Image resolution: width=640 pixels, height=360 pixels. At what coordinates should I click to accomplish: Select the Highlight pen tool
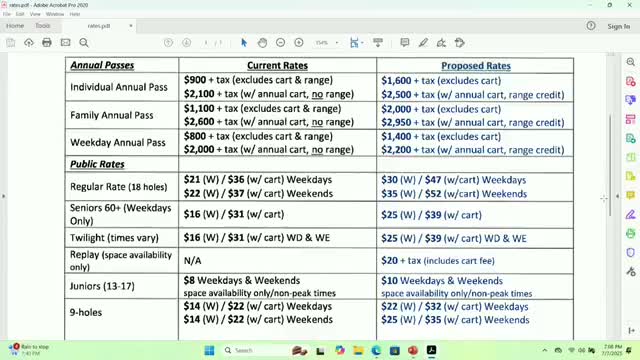pos(423,42)
